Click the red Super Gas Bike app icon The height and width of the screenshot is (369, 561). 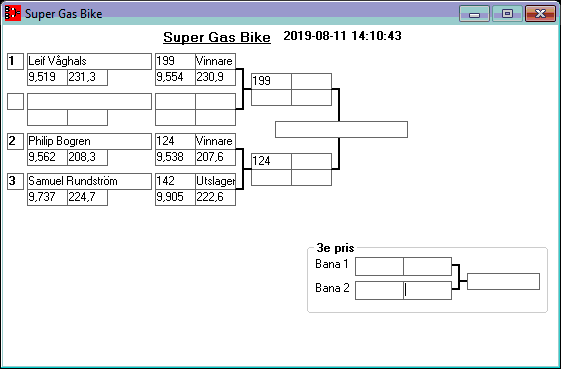pyautogui.click(x=13, y=14)
